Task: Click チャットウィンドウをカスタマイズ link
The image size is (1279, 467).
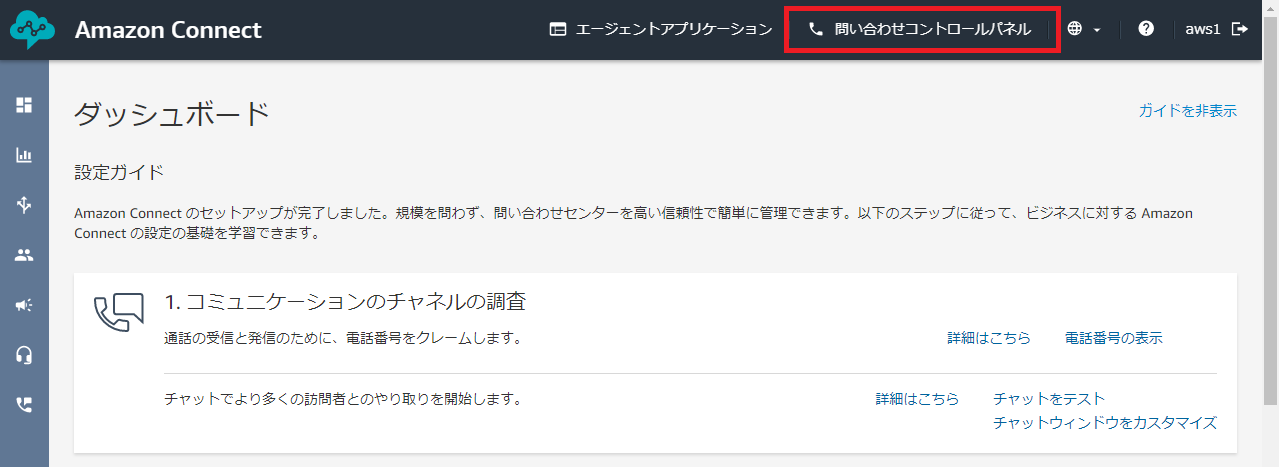Action: [1105, 423]
